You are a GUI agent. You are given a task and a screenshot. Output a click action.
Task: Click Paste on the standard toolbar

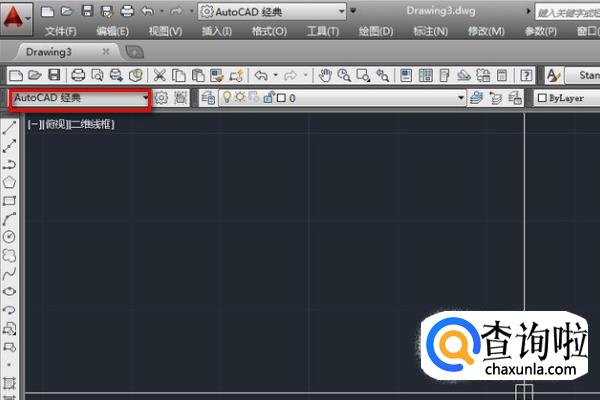(198, 75)
